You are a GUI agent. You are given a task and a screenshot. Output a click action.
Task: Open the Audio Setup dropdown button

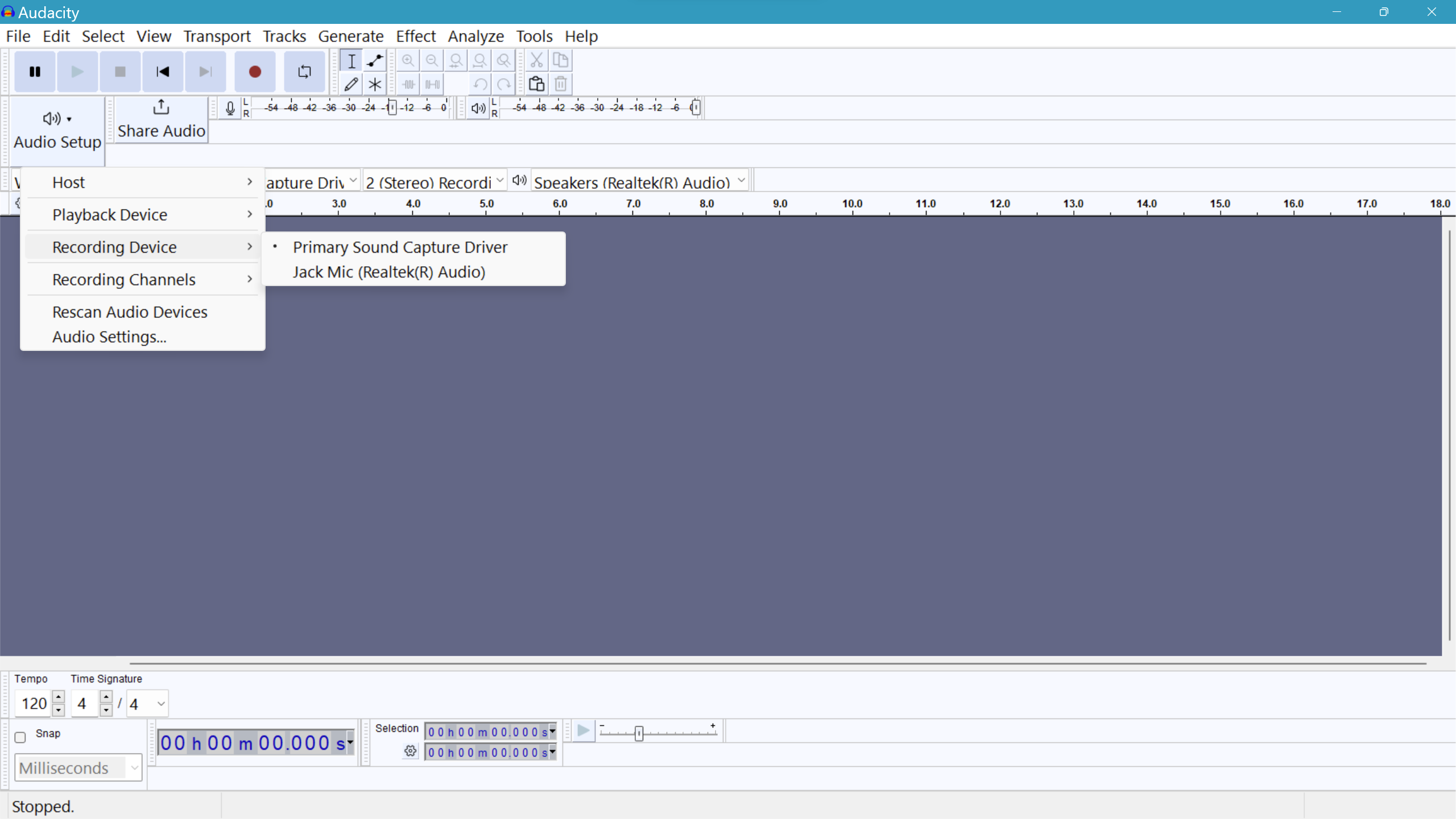click(x=57, y=131)
